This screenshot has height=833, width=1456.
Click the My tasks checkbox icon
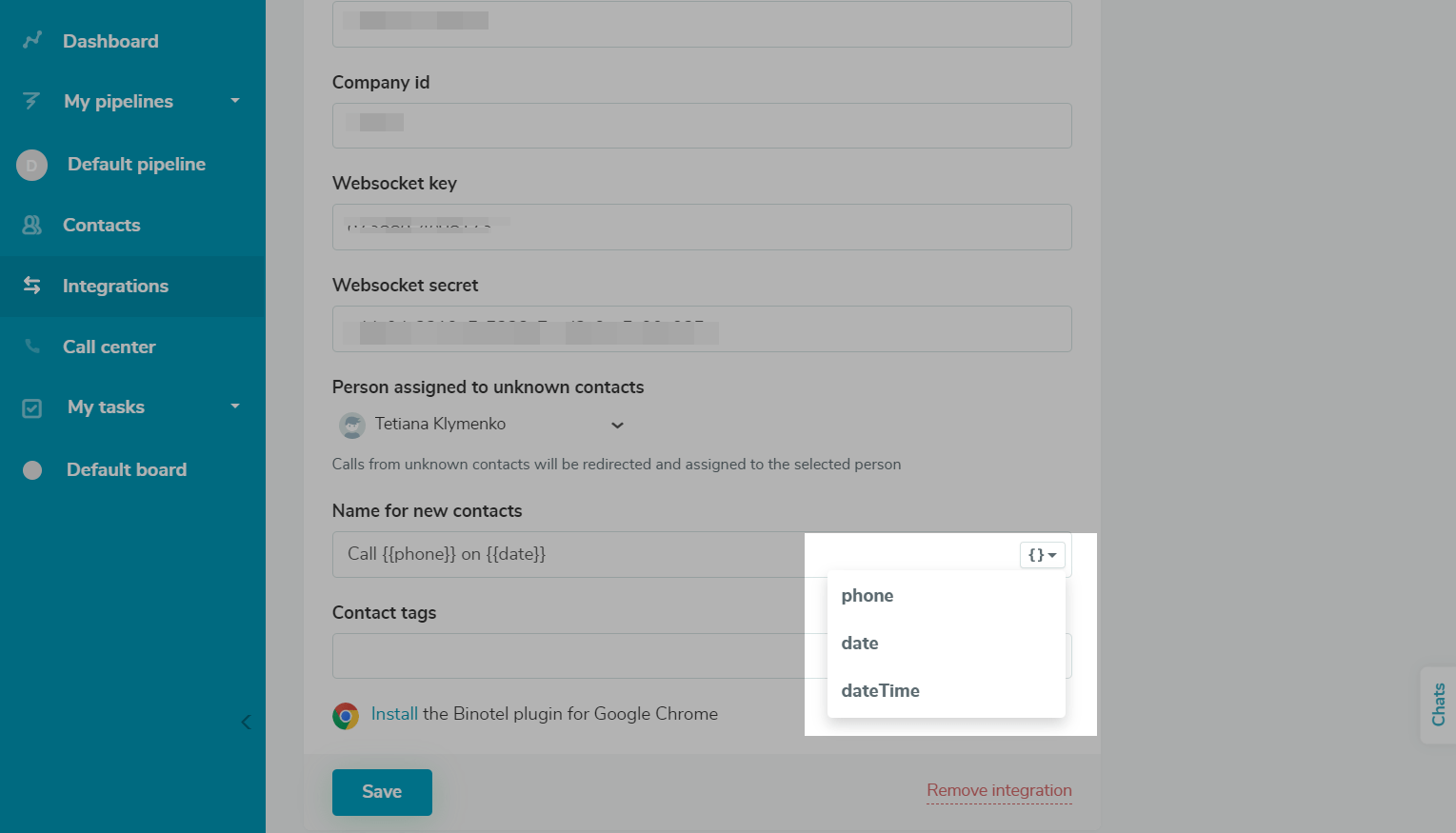pyautogui.click(x=31, y=407)
